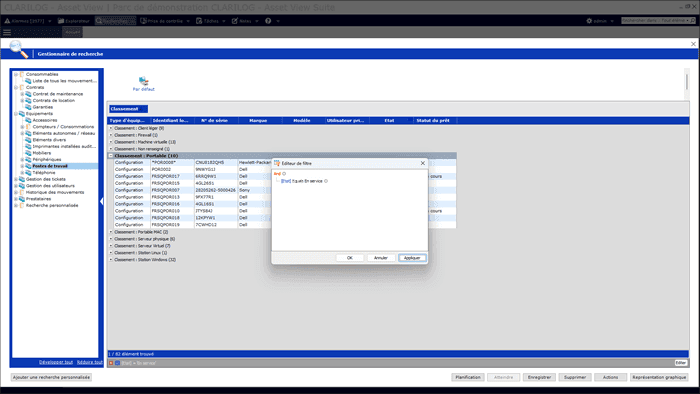This screenshot has height=394, width=700.
Task: Click the Enregistrer button
Action: [539, 377]
